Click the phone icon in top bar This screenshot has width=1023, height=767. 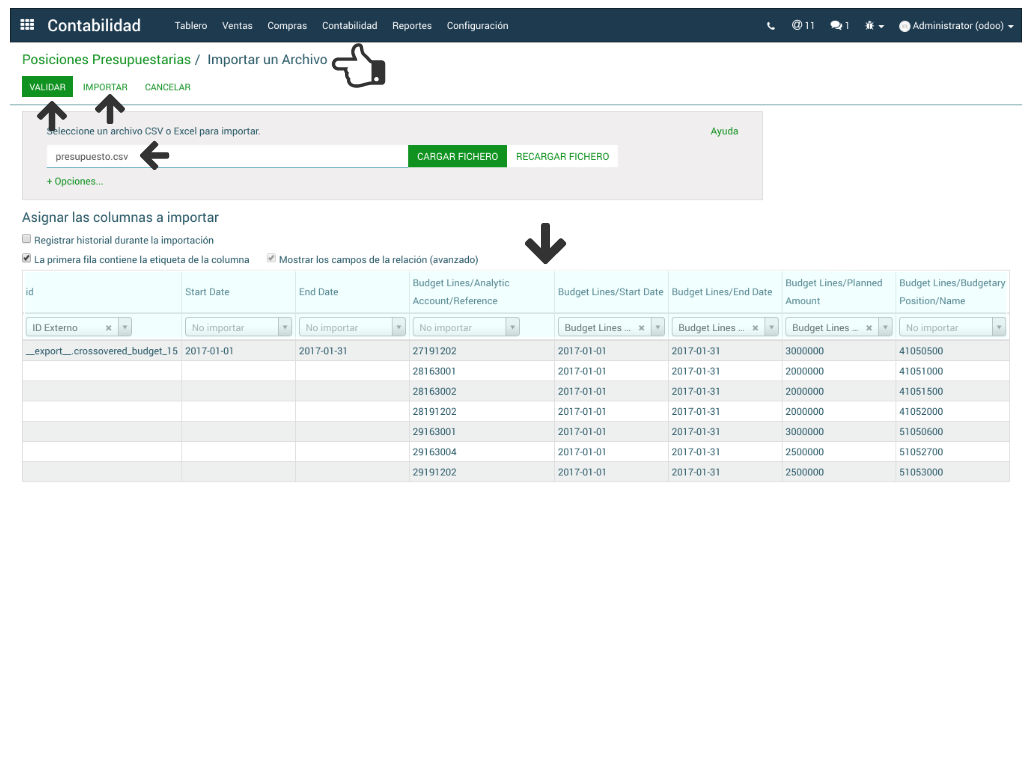click(770, 26)
